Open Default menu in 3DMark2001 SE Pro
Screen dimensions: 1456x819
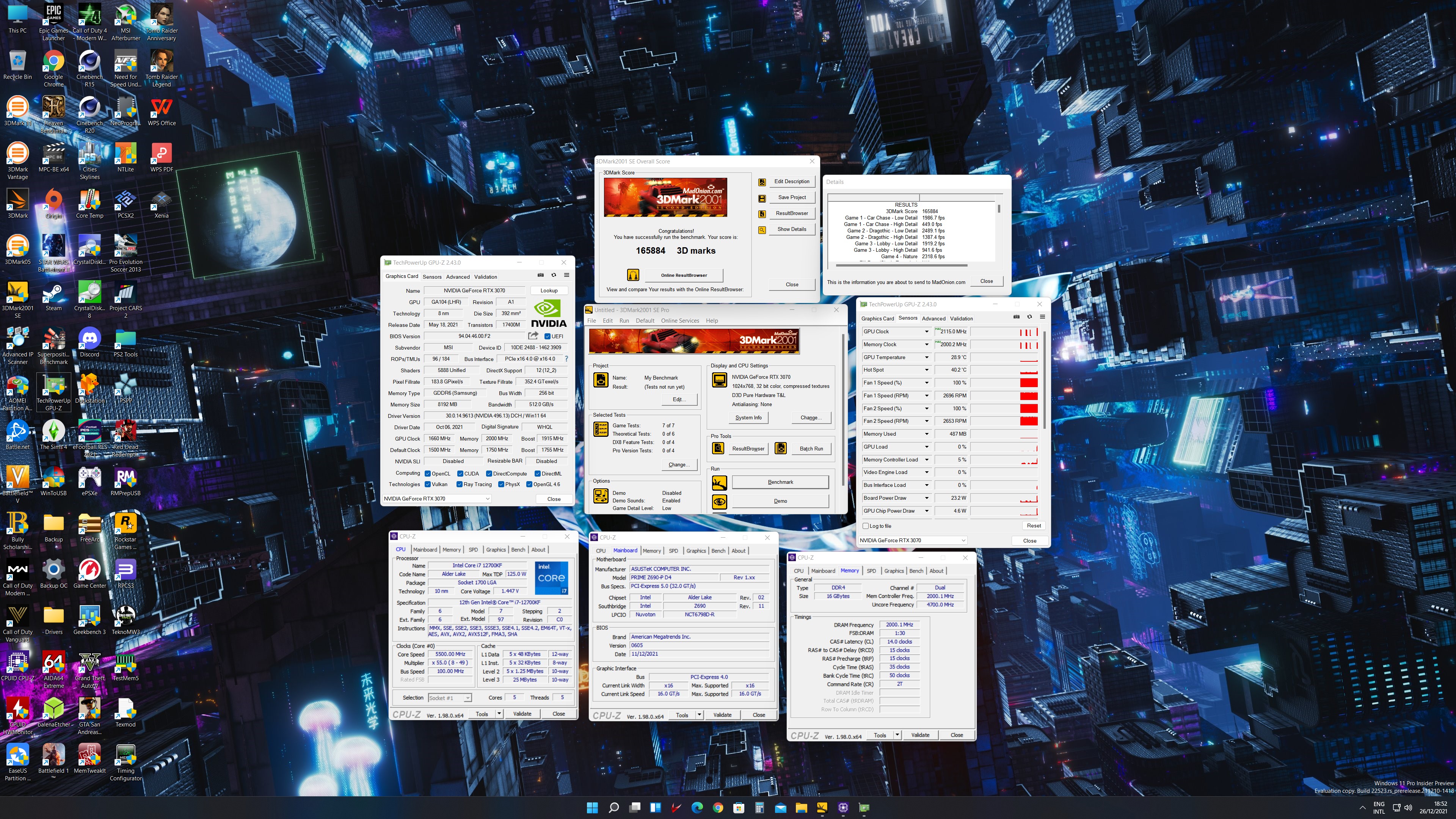(x=645, y=321)
